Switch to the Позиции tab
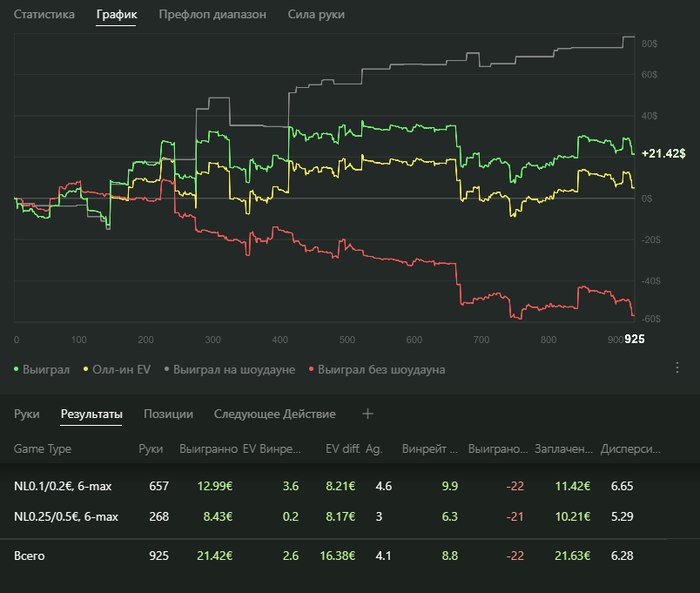The height and width of the screenshot is (593, 700). click(x=168, y=413)
